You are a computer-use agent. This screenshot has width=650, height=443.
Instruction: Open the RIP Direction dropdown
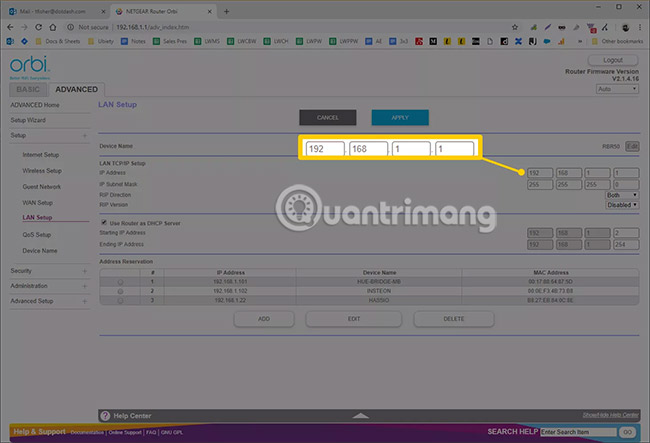point(622,196)
